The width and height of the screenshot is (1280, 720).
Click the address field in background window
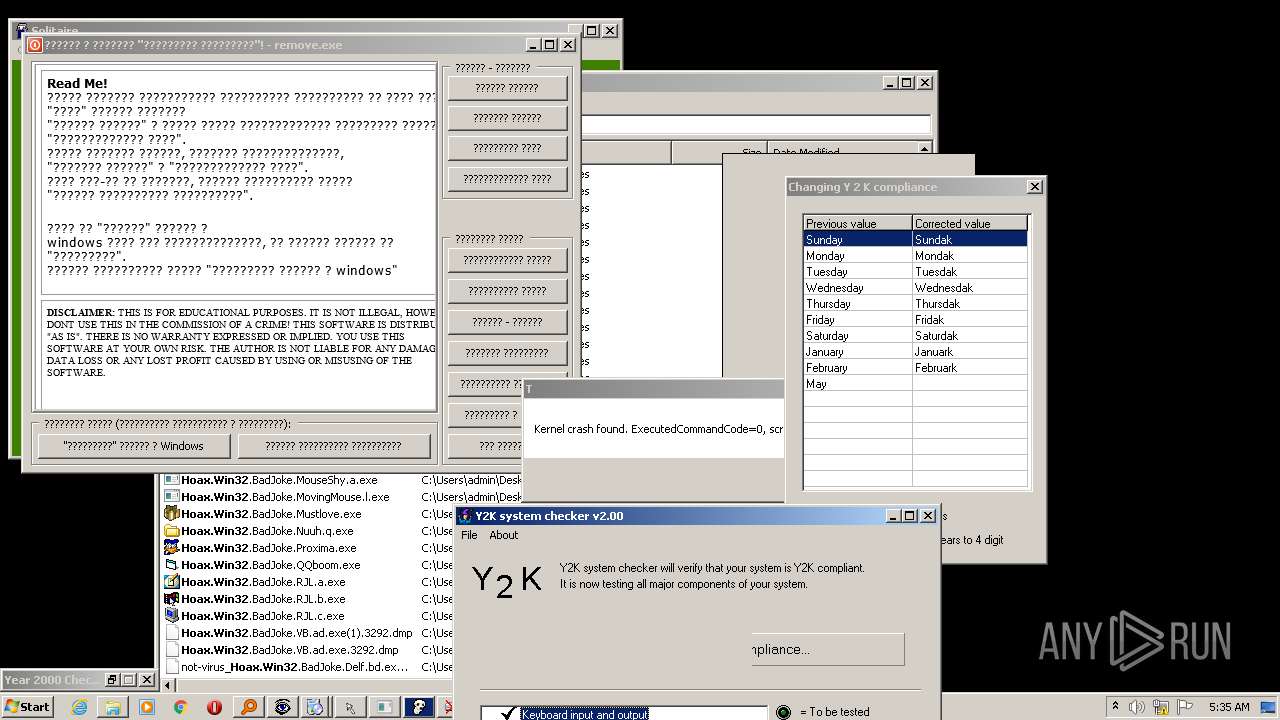755,125
